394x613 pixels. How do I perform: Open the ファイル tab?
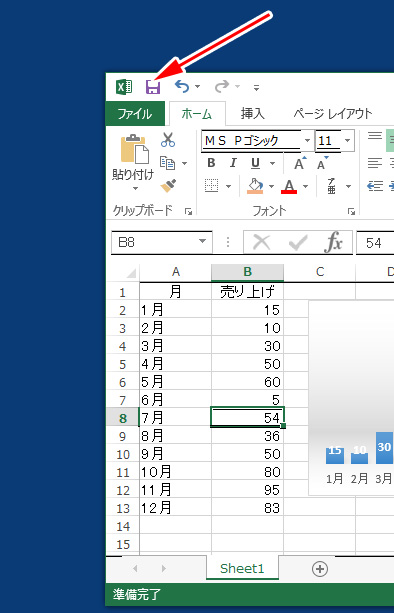coord(135,114)
